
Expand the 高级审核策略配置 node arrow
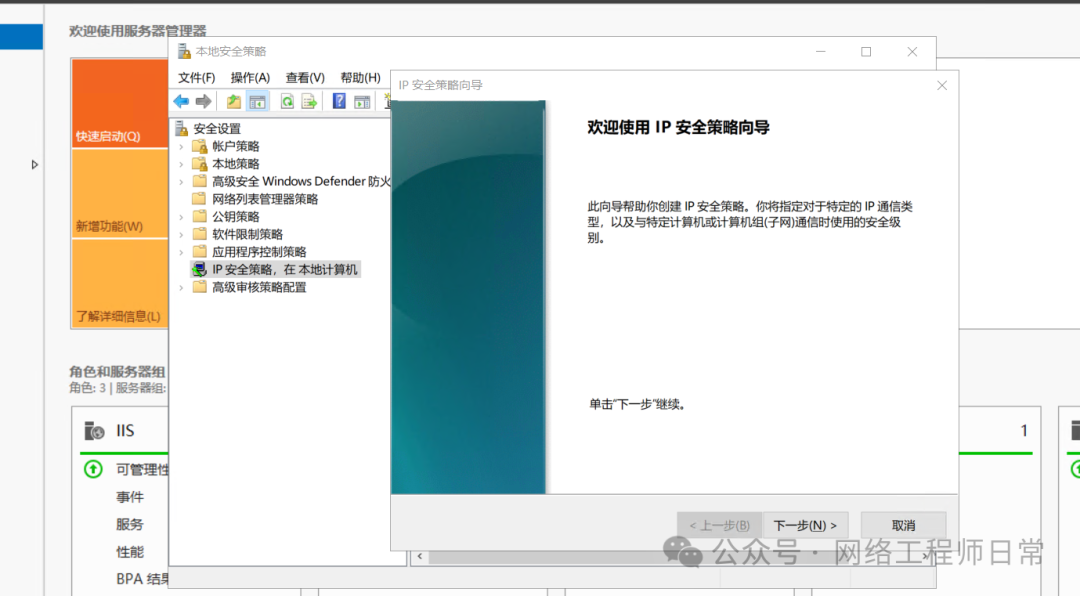(181, 288)
